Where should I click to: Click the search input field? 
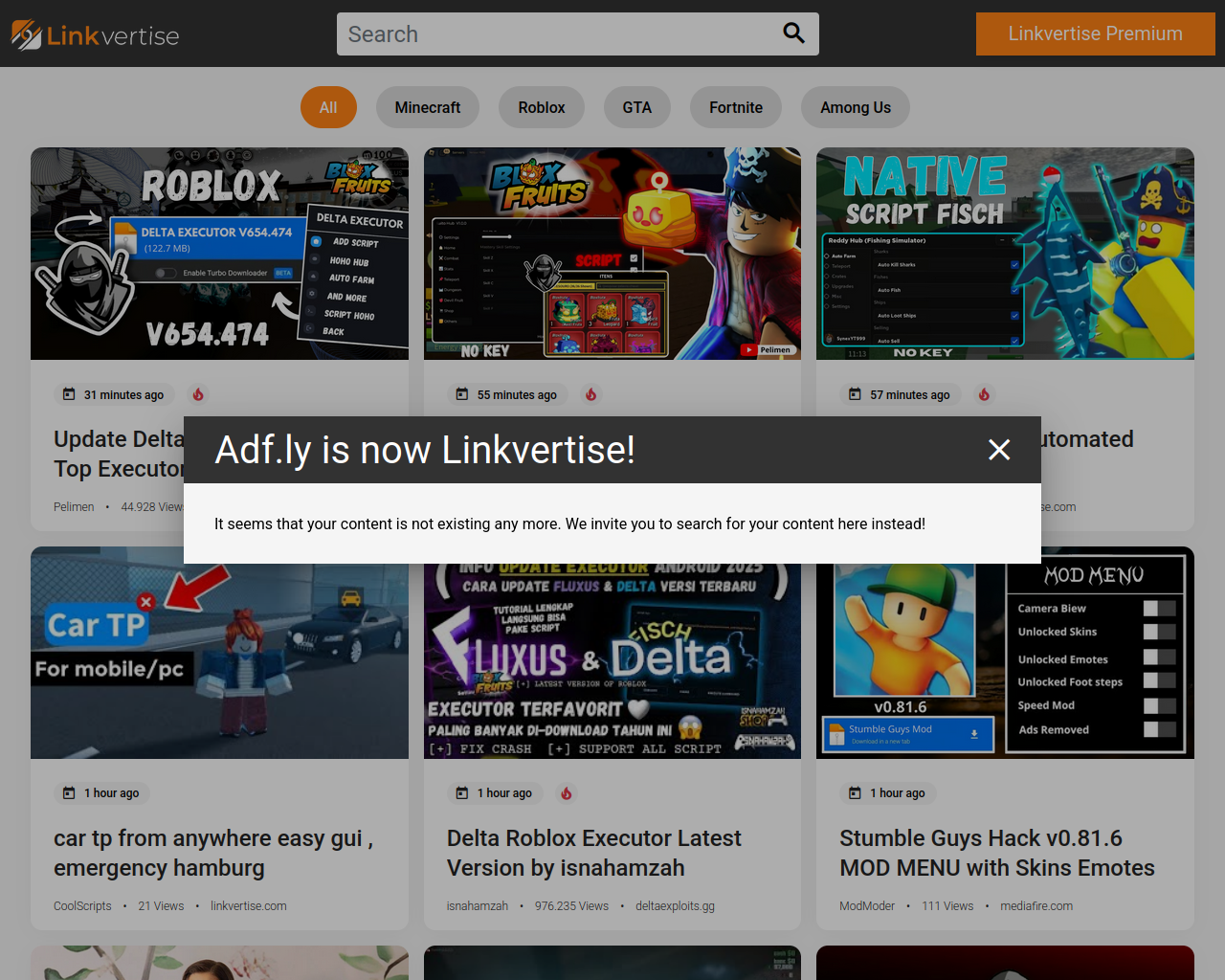pyautogui.click(x=578, y=33)
